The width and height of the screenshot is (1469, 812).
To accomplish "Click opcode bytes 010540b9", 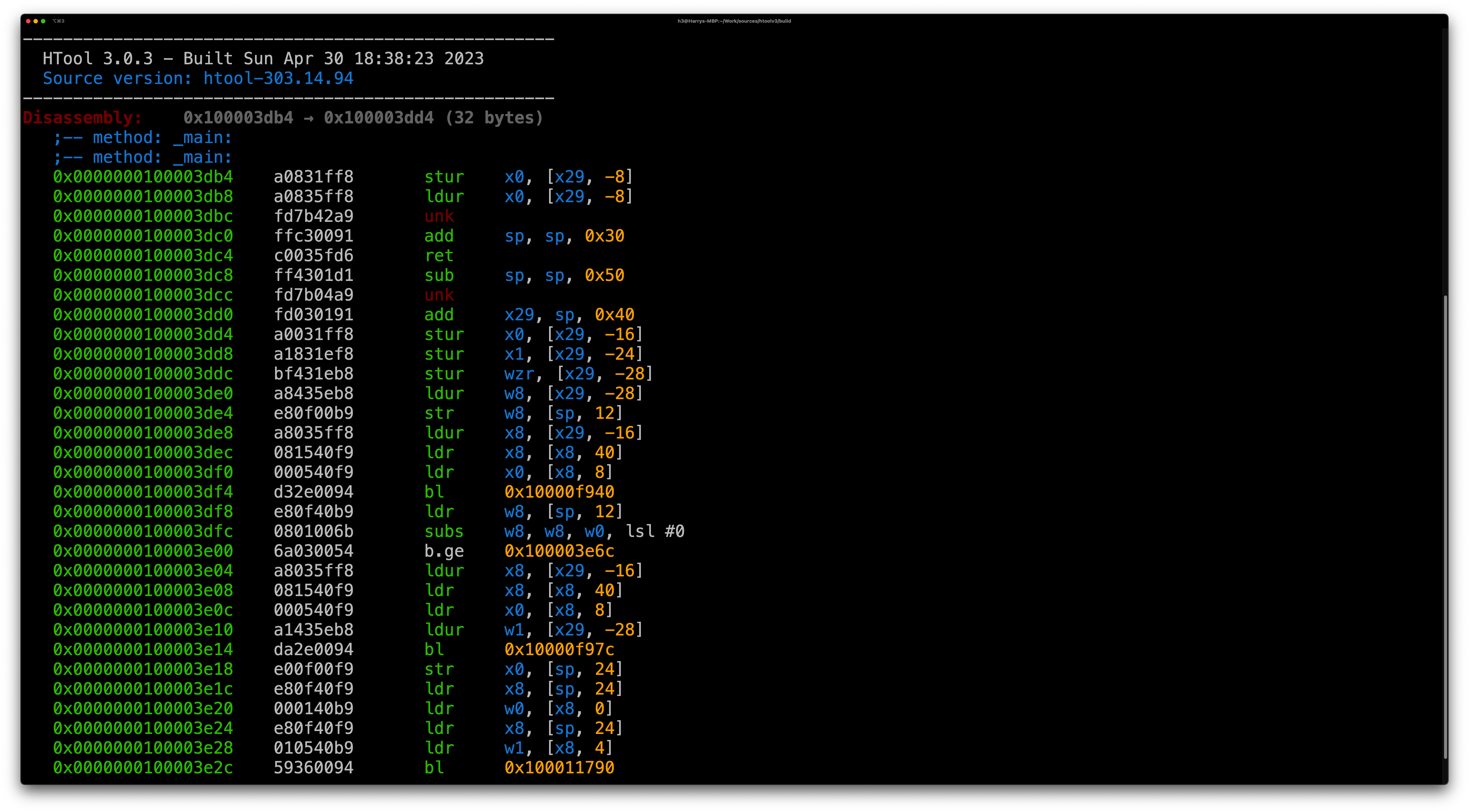I will pos(314,748).
